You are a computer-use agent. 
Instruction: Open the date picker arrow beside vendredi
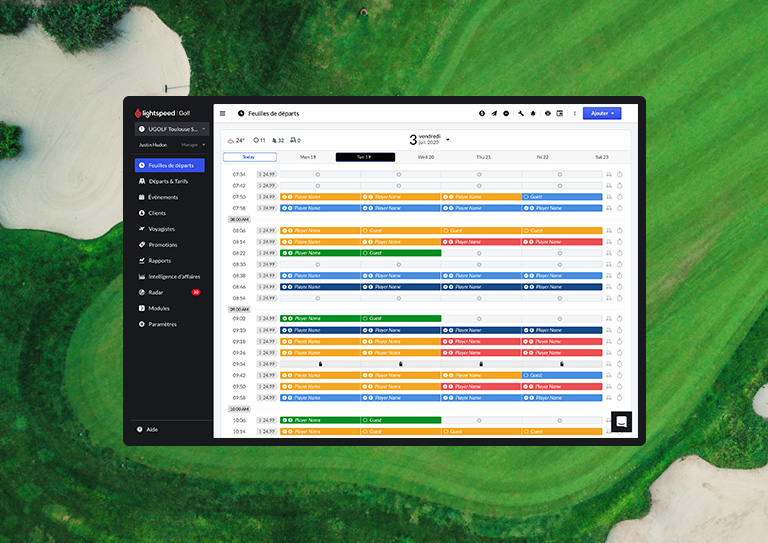coord(448,139)
